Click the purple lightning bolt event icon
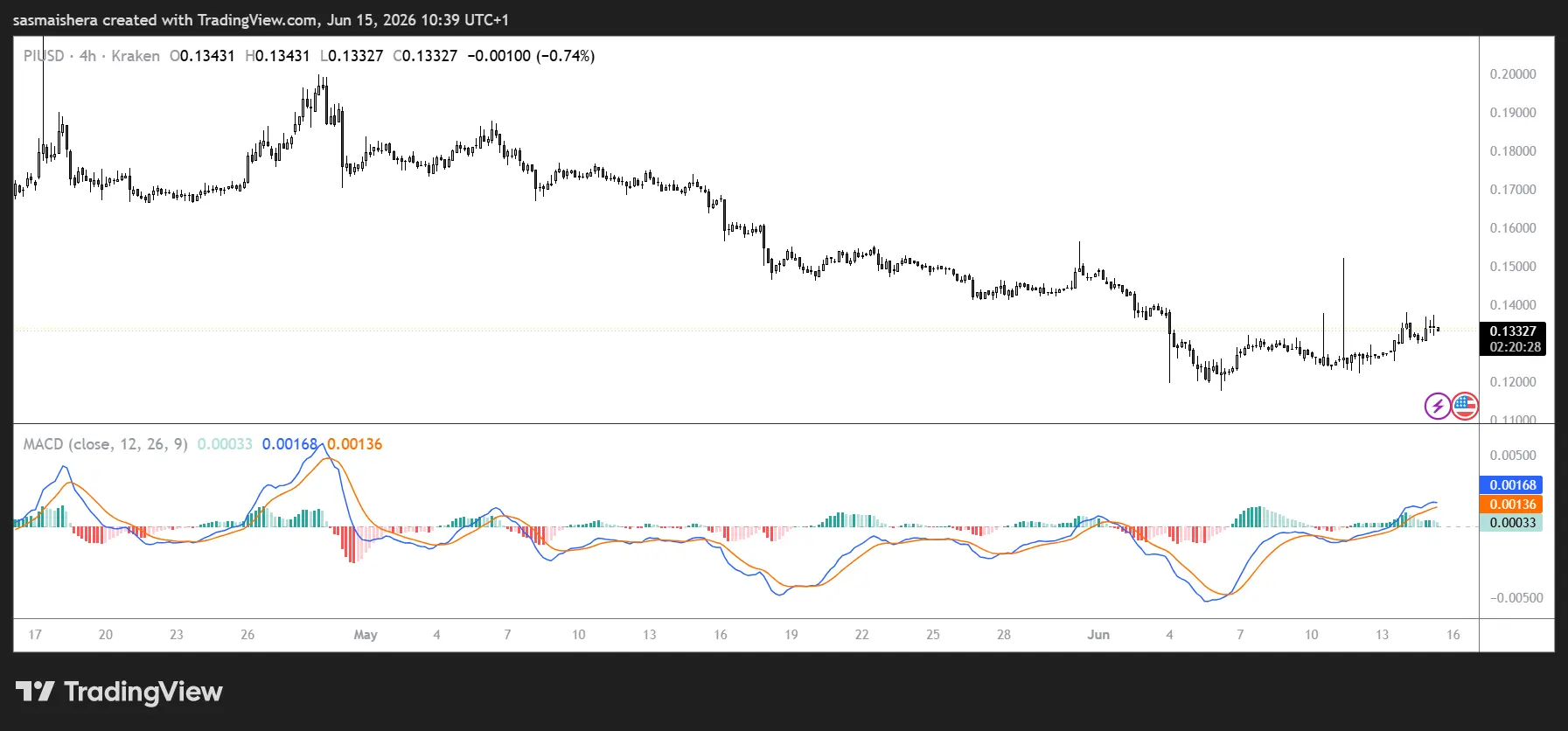 (1438, 406)
